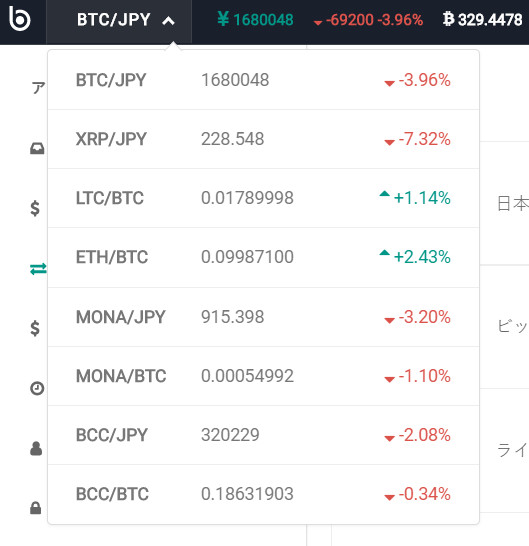Viewport: 529px width, 546px height.
Task: Switch to MONA/BTC pair
Action: tap(264, 376)
